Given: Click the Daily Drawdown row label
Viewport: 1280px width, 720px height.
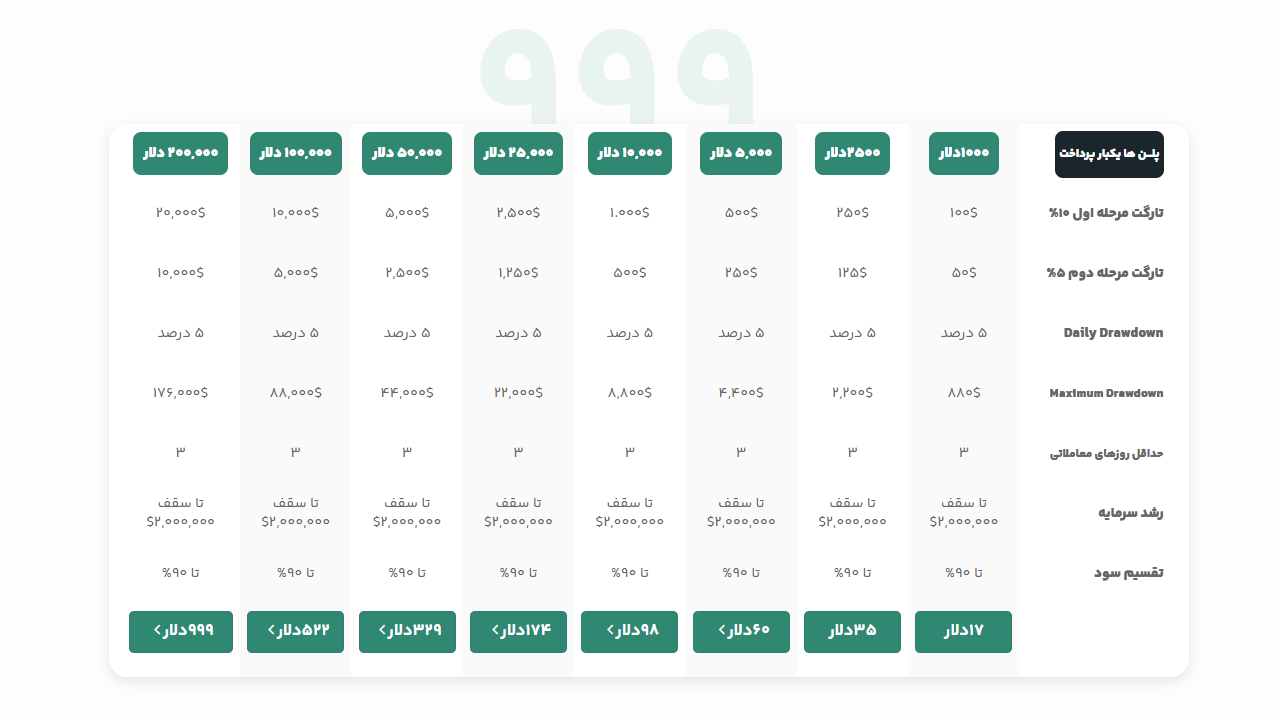Looking at the screenshot, I should [x=1113, y=333].
